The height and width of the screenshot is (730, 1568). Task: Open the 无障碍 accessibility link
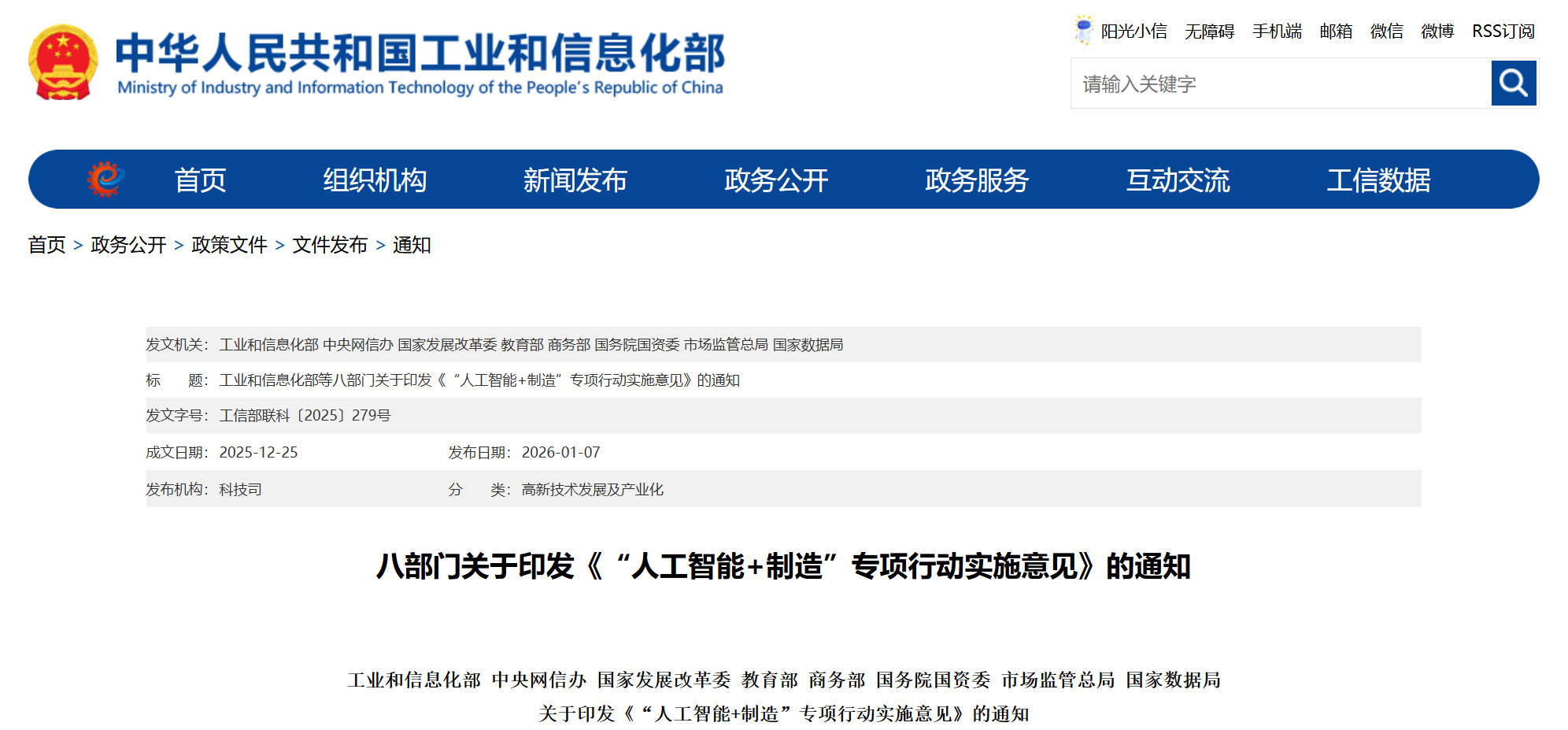click(x=1209, y=31)
